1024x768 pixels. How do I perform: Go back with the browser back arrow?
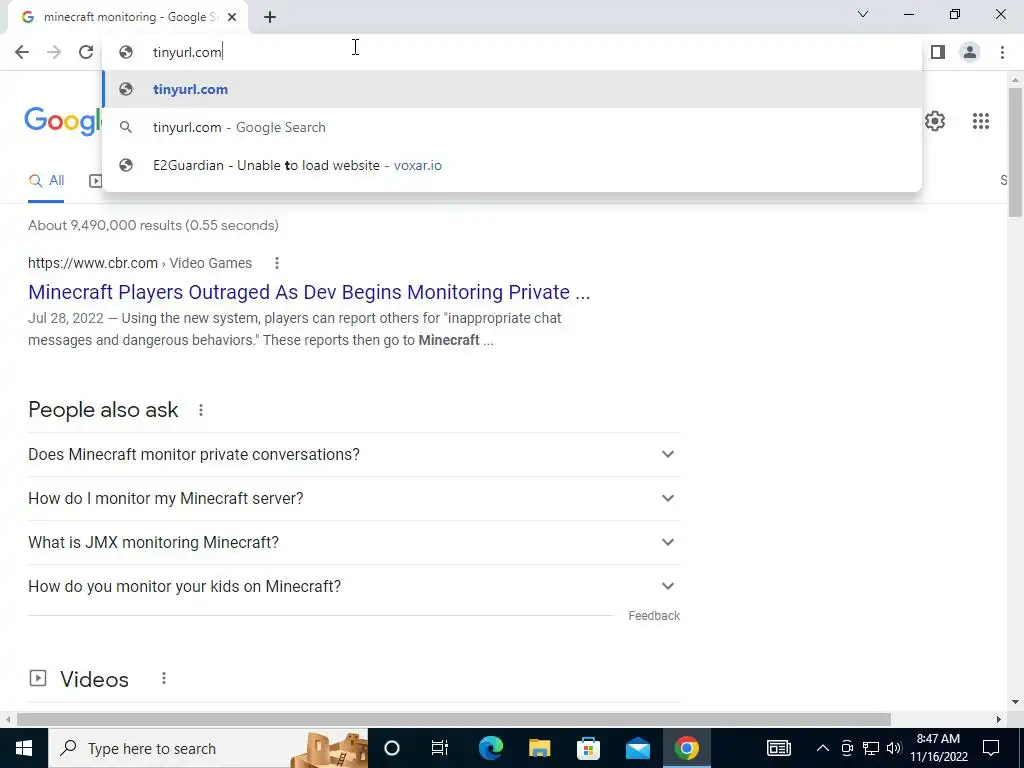point(22,52)
